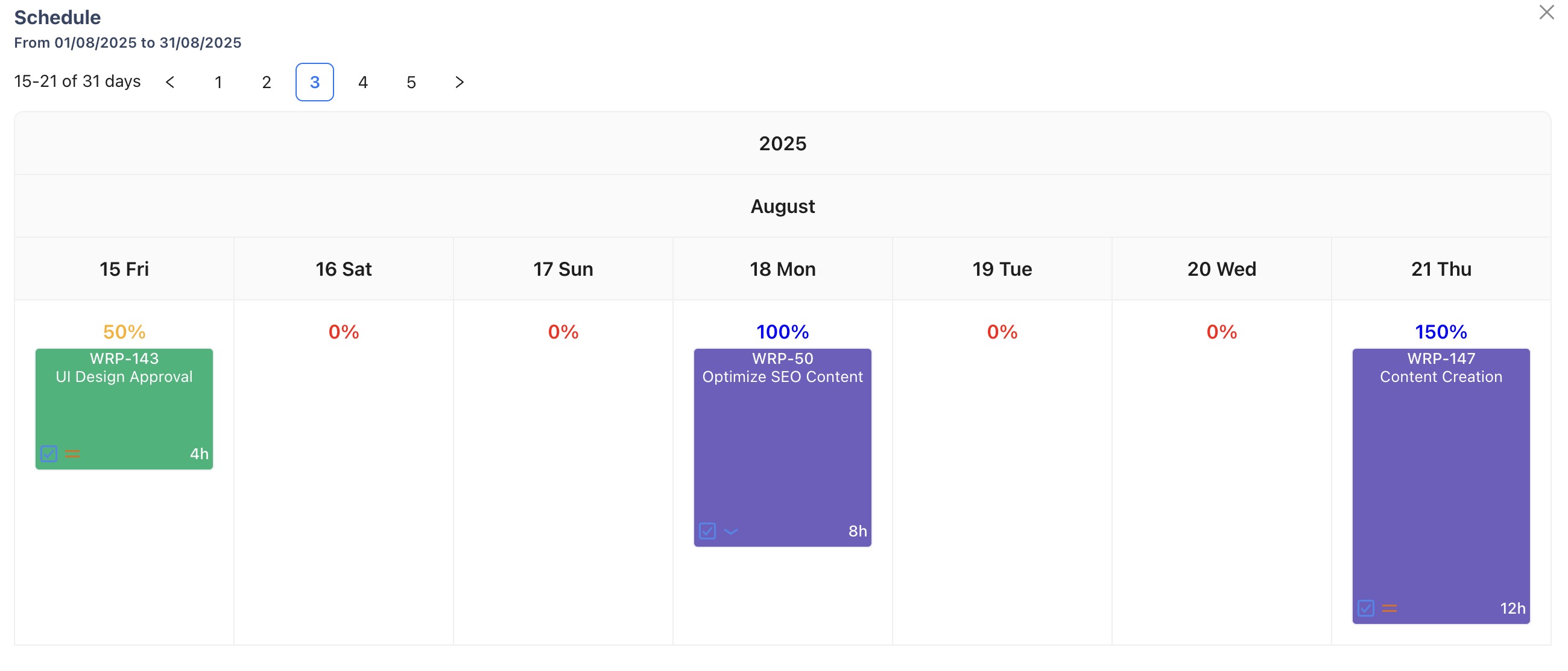The image size is (1568, 671).
Task: Open WRP-147 Content Creation card
Action: point(1441,486)
